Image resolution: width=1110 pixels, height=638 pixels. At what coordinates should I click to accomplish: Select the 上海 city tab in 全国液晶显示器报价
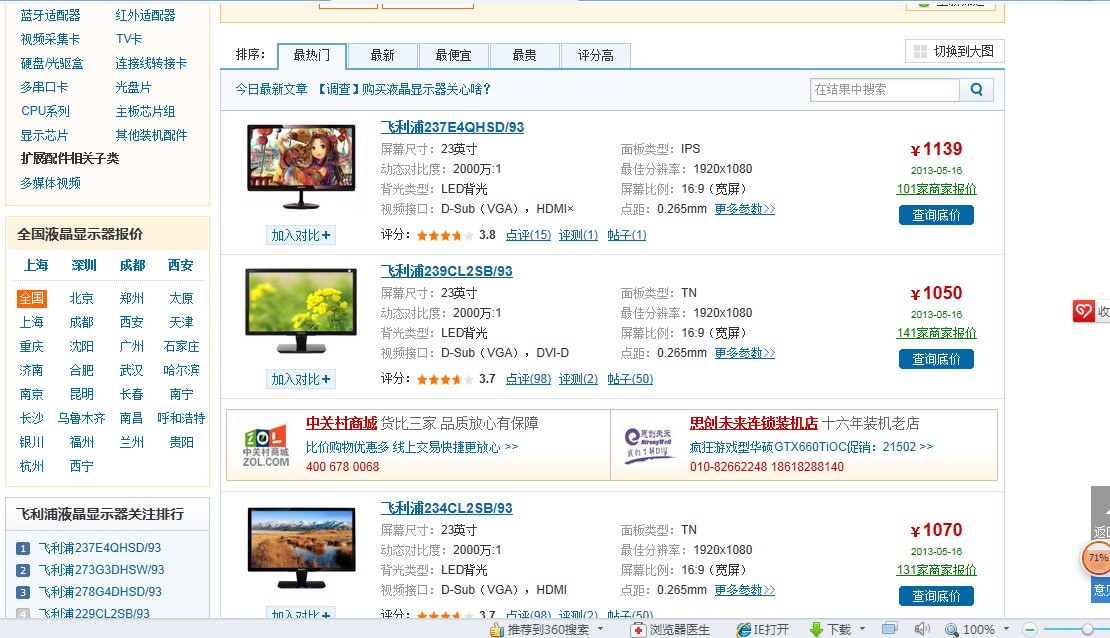36,266
